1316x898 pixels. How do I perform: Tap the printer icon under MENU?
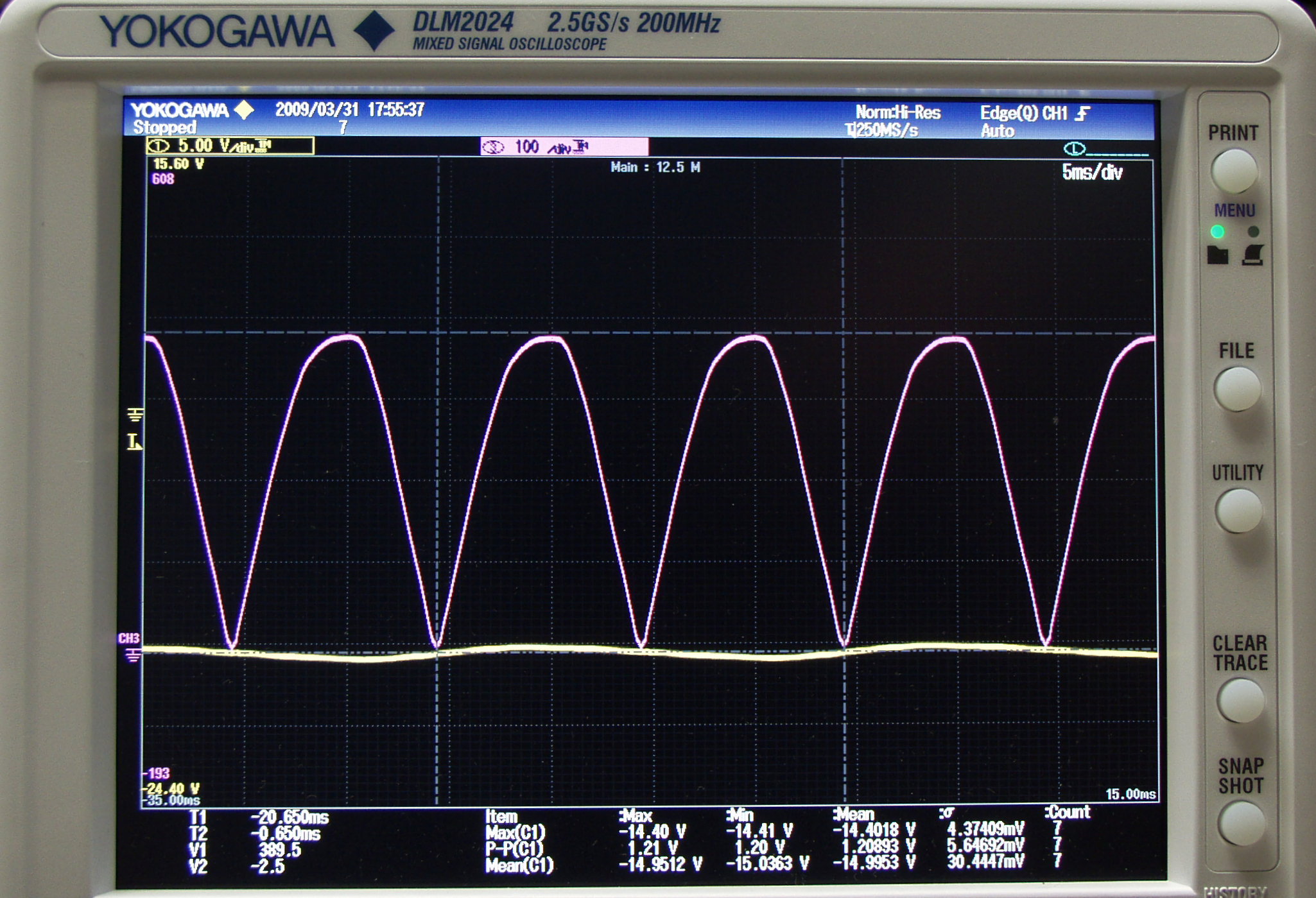click(x=1252, y=255)
